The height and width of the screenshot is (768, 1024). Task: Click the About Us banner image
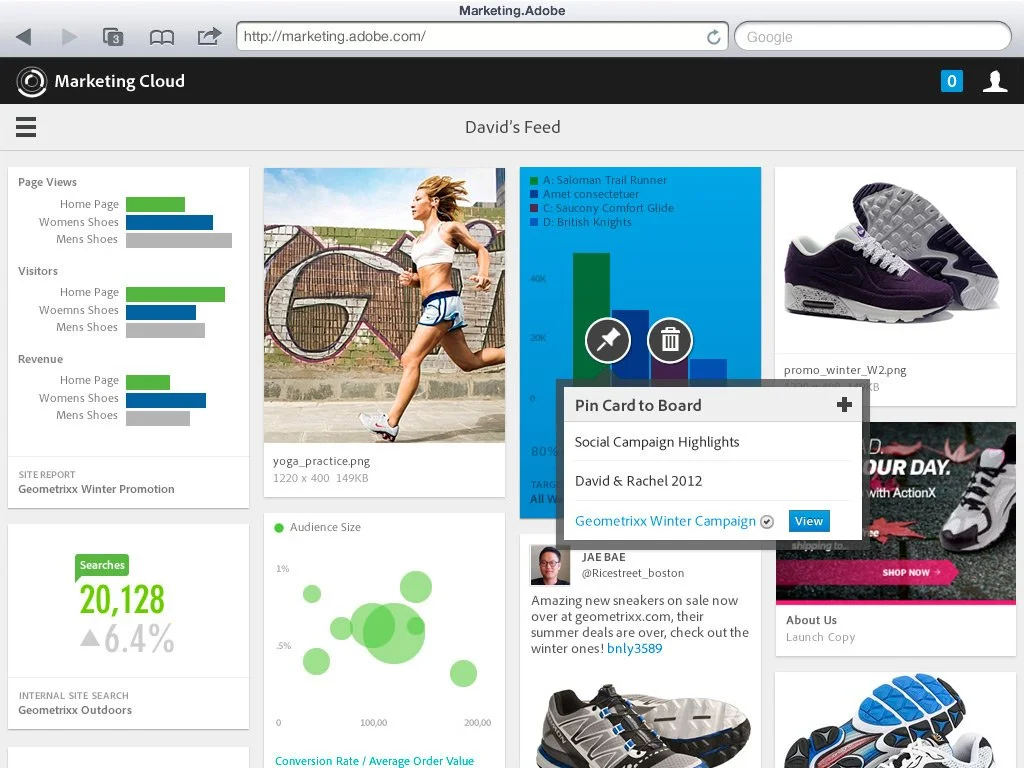tap(895, 513)
